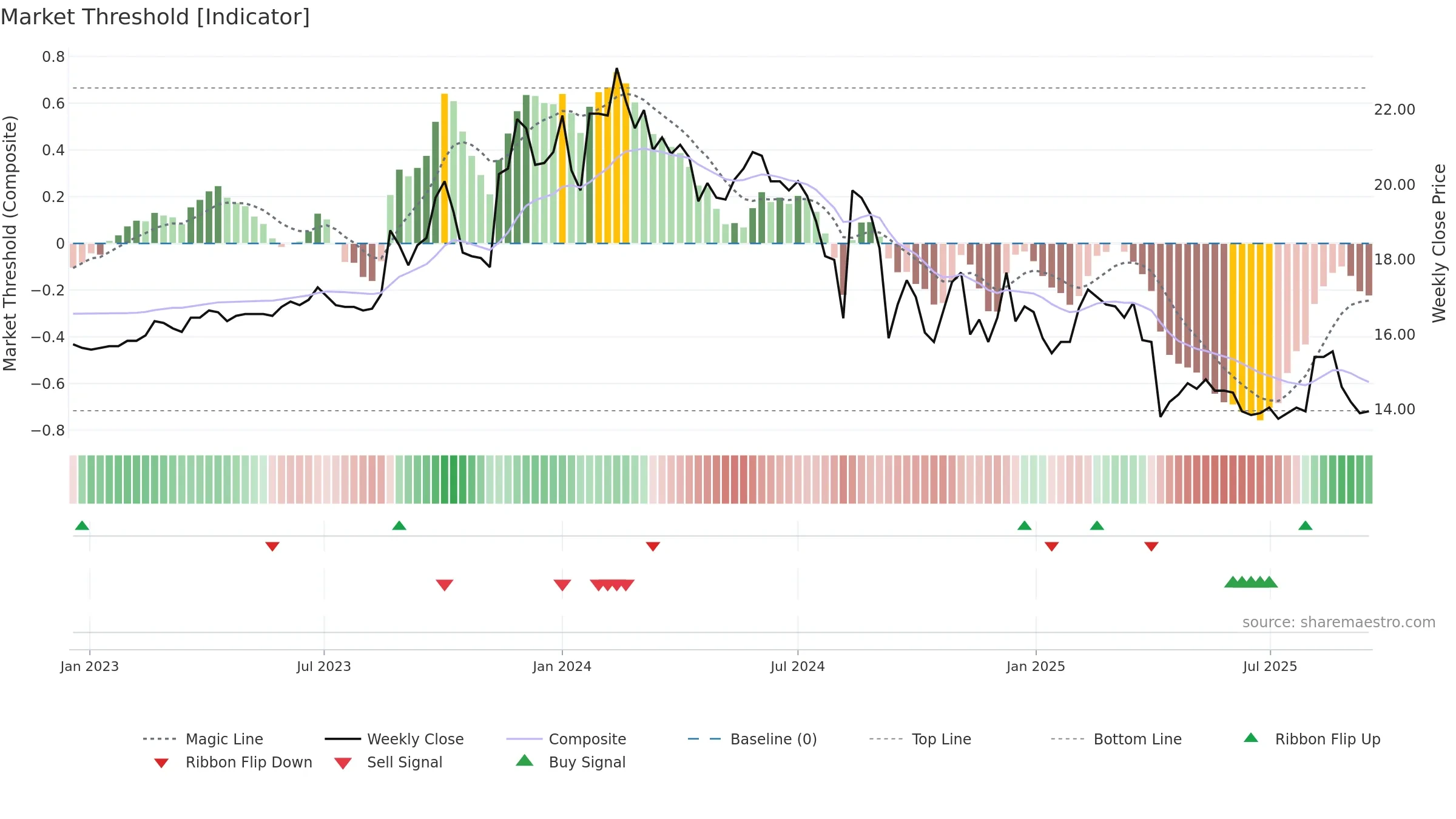Toggle Ribbon Flip Down legend entry
Image resolution: width=1456 pixels, height=819 pixels.
pos(232,762)
